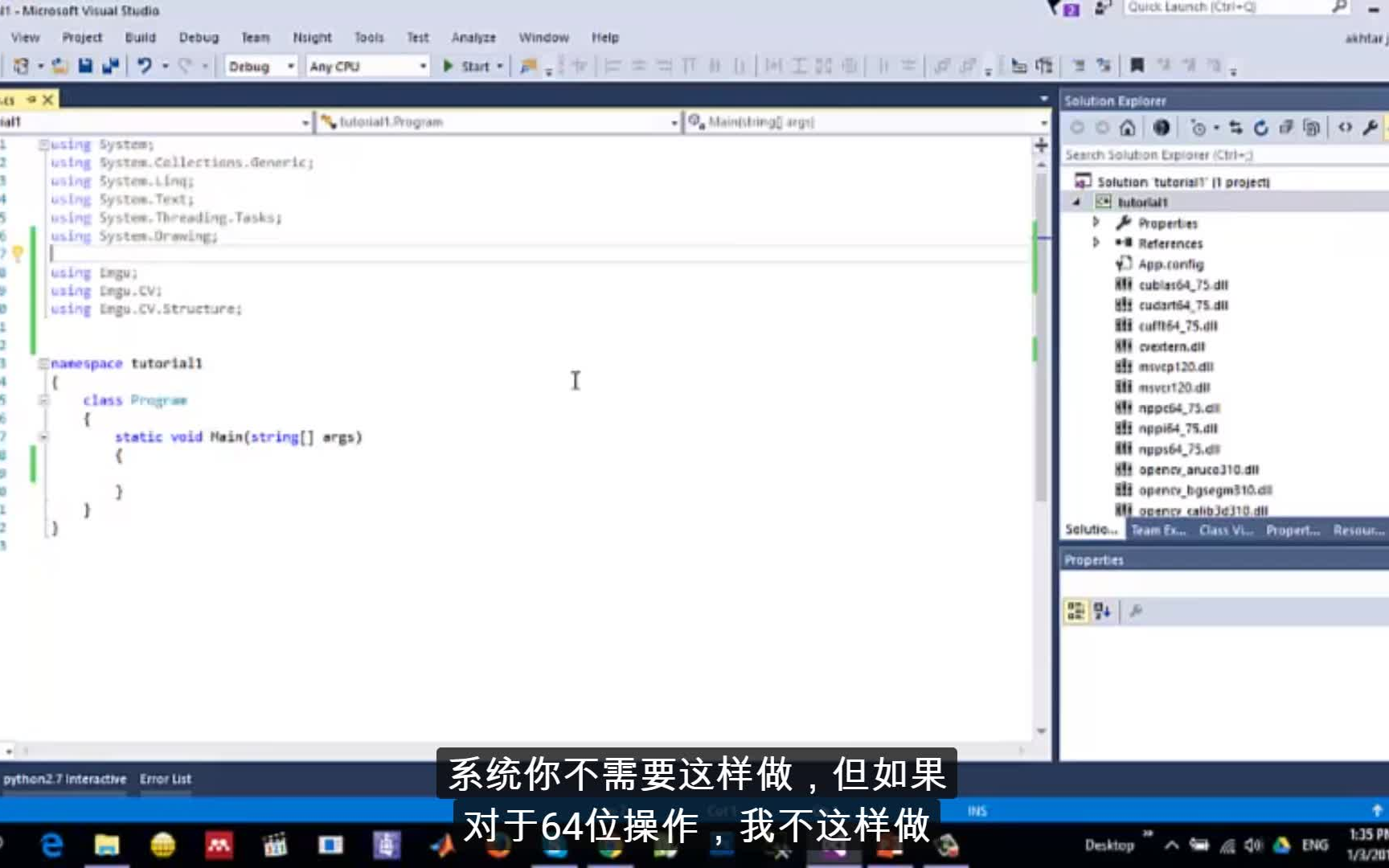Image resolution: width=1389 pixels, height=868 pixels.
Task: Switch to the Class View tab
Action: point(1226,530)
